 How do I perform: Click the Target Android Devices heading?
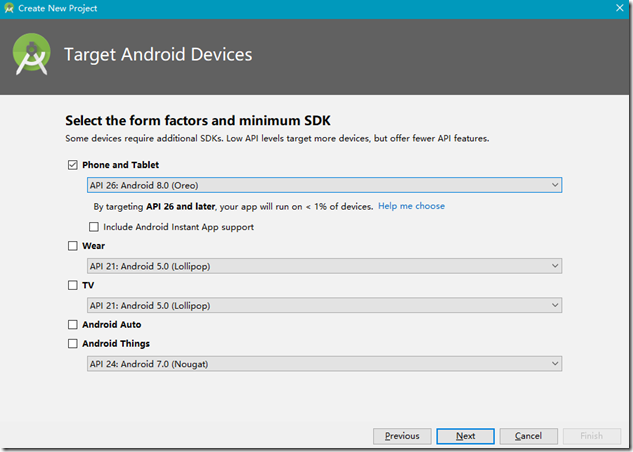pos(158,54)
